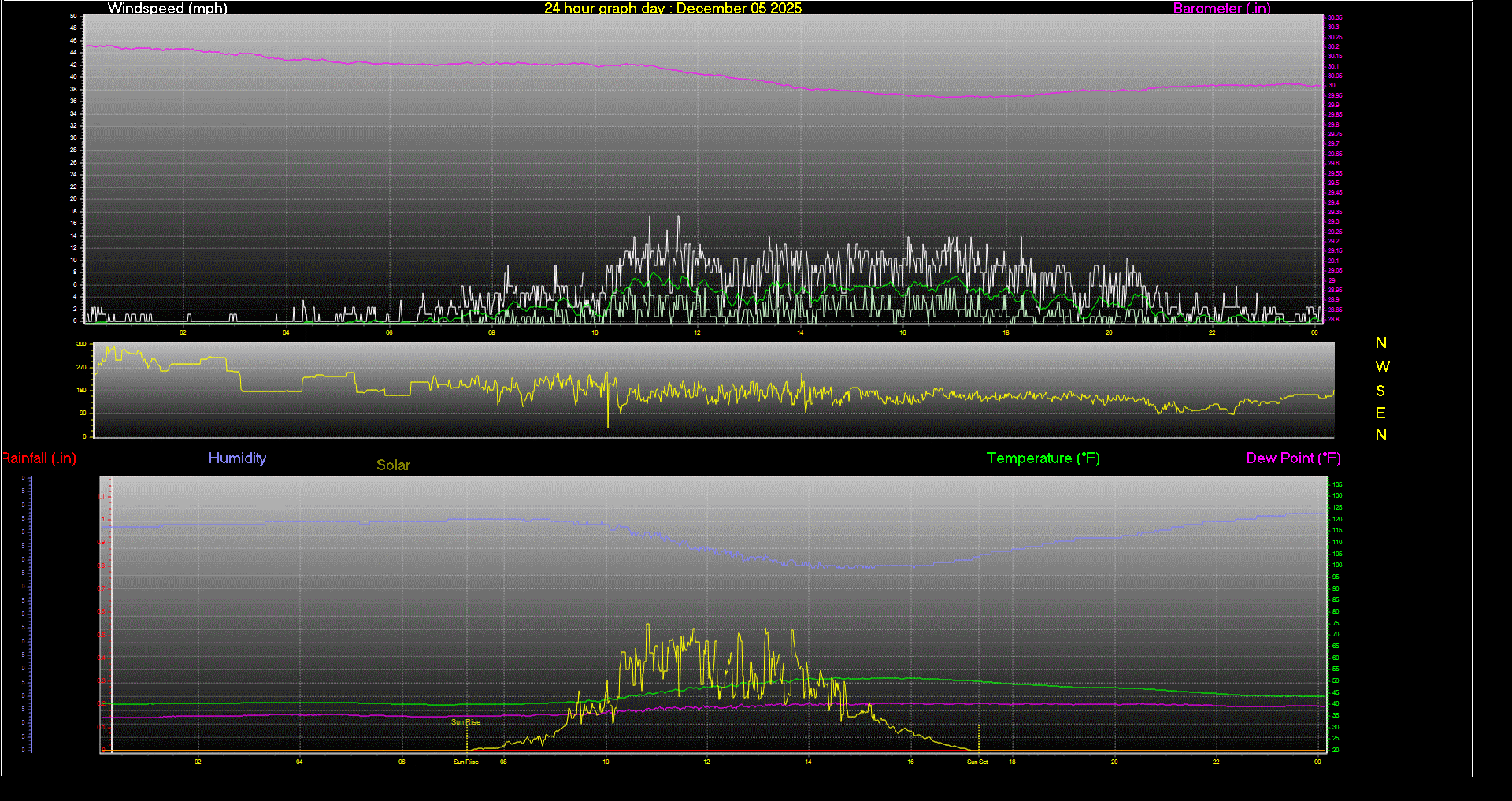Screen dimensions: 1512x801
Task: Click the 360 tick on wind direction axis
Action: click(x=81, y=344)
